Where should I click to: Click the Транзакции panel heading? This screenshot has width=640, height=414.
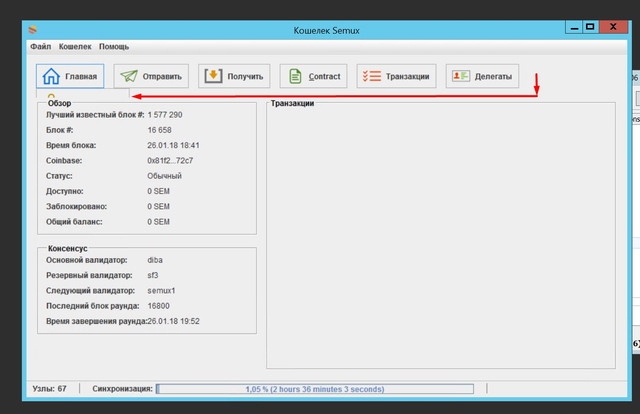point(292,103)
